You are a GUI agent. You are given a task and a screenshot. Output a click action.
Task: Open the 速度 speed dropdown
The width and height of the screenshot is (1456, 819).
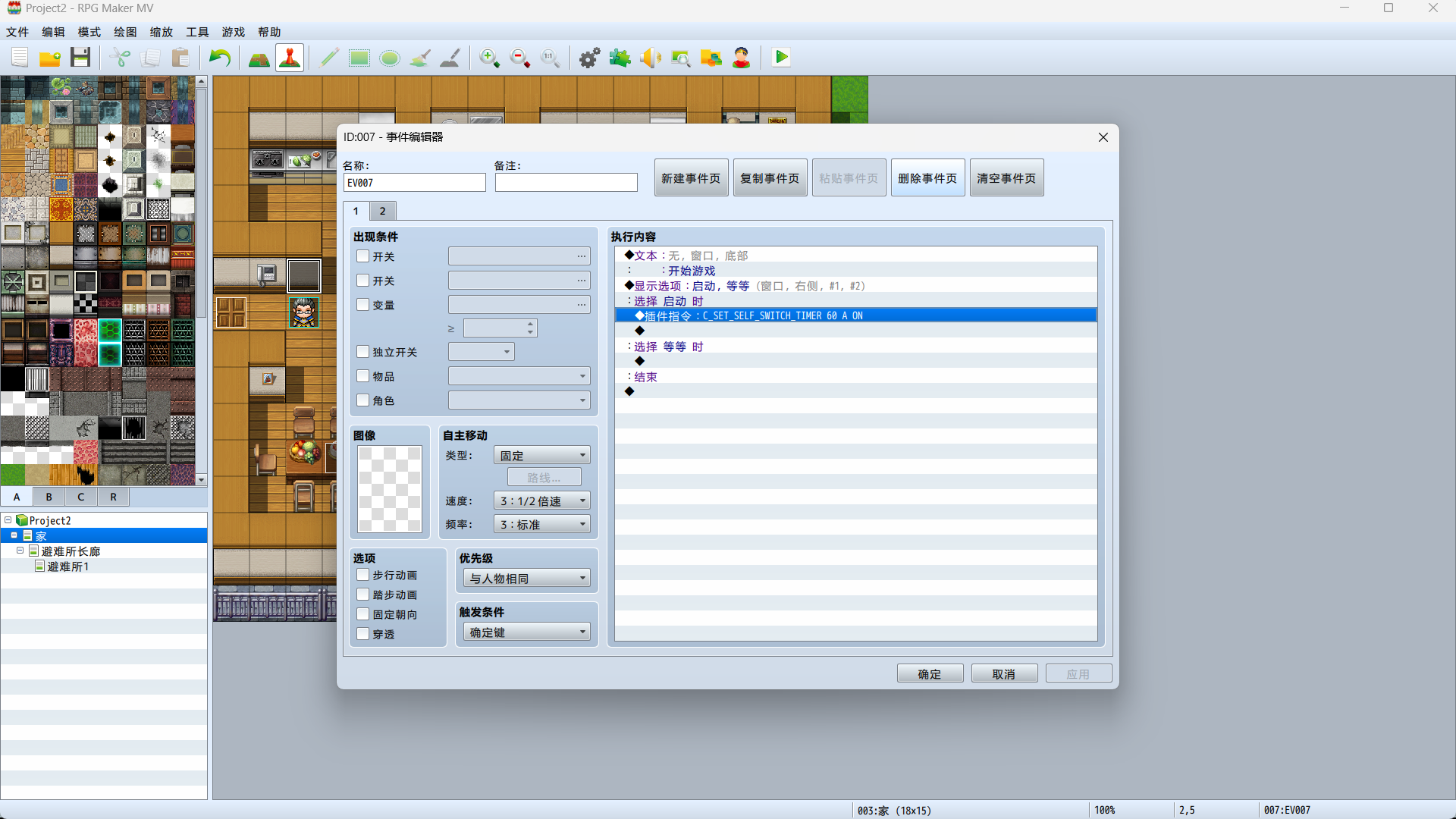pyautogui.click(x=541, y=501)
